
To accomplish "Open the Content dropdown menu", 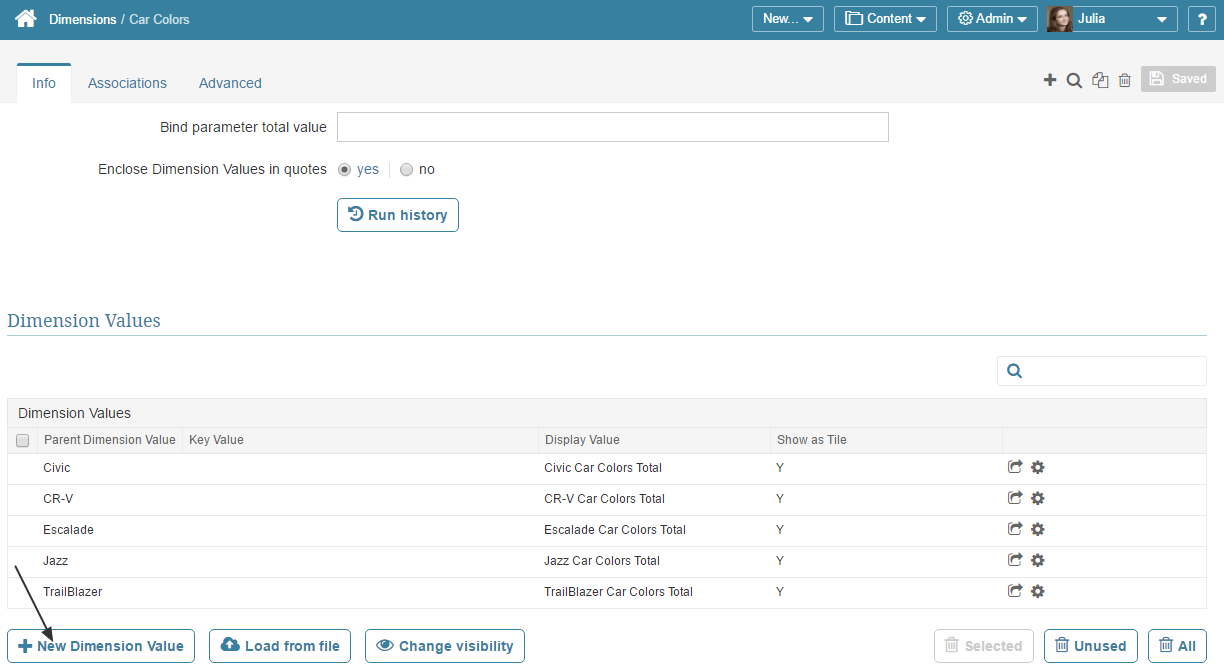I will point(884,19).
